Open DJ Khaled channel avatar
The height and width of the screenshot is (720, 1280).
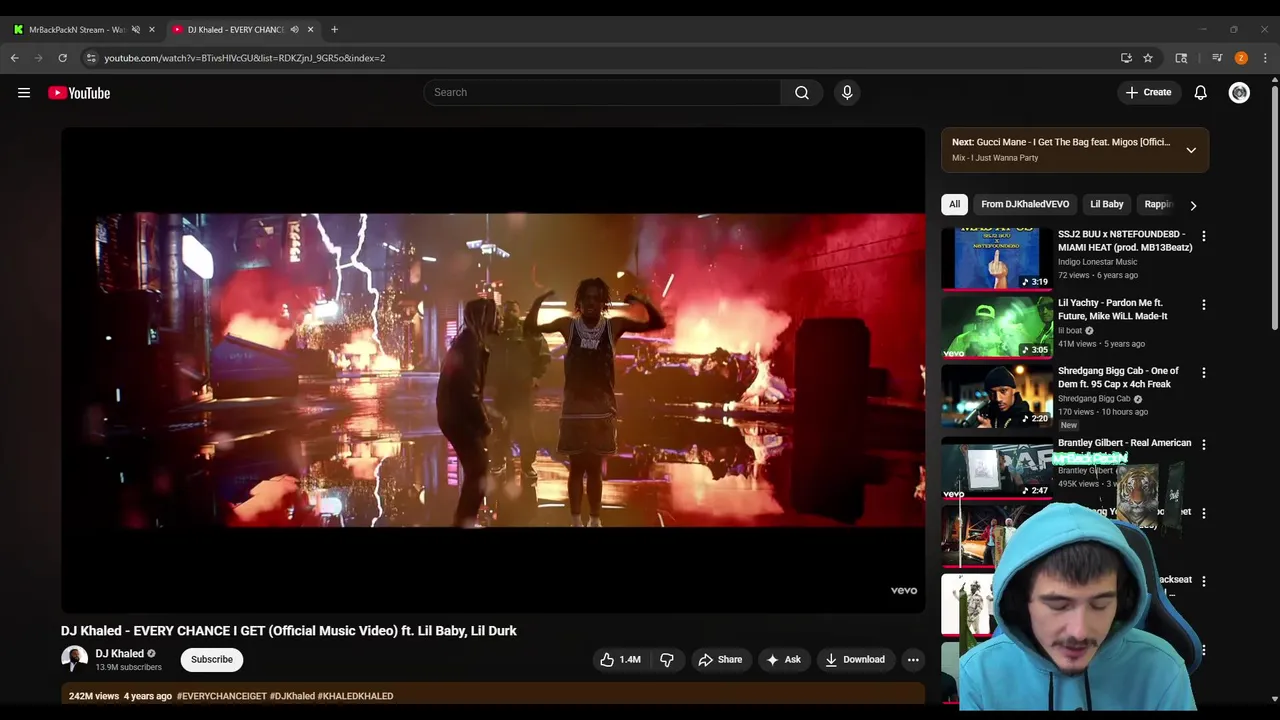tap(74, 659)
